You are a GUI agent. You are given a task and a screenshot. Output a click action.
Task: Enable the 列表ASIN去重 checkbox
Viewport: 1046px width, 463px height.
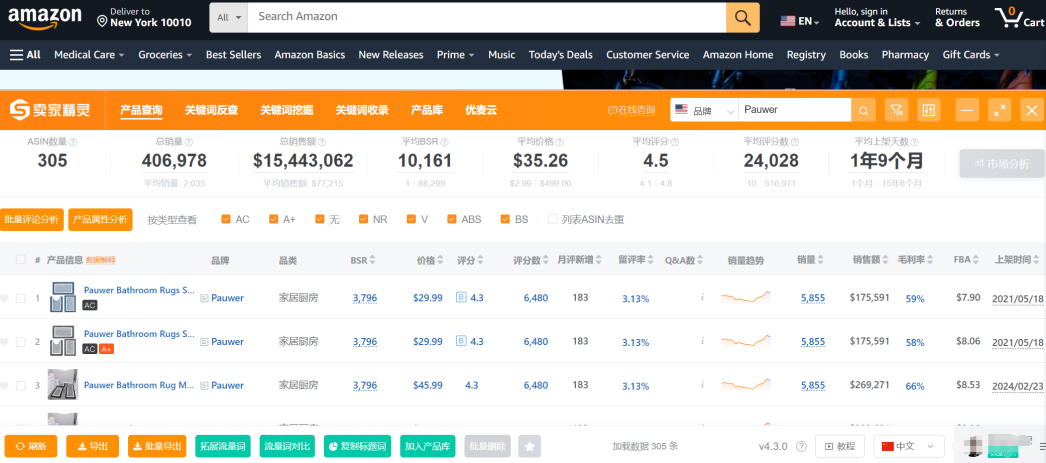552,219
